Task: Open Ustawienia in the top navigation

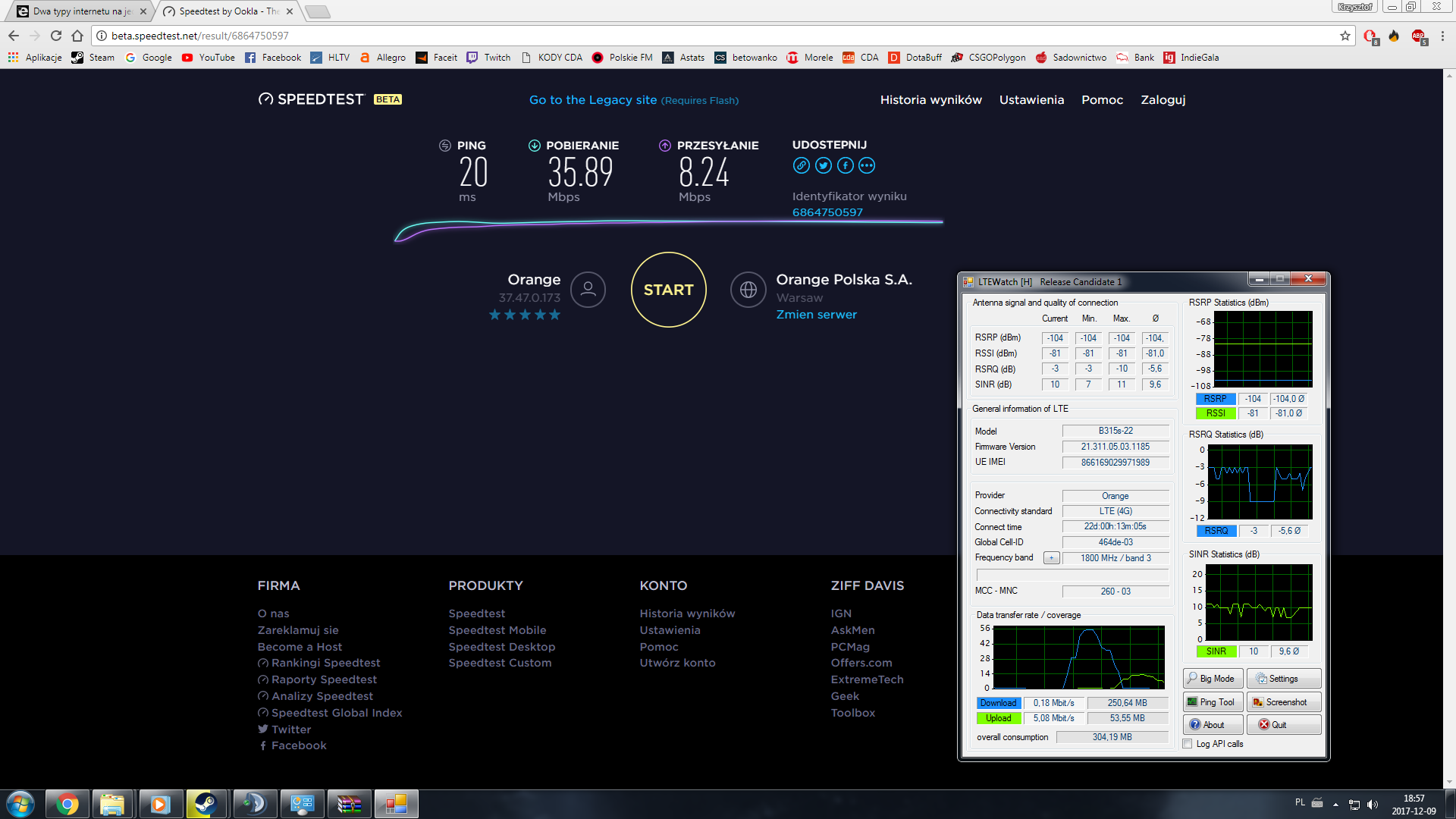Action: coord(1031,100)
